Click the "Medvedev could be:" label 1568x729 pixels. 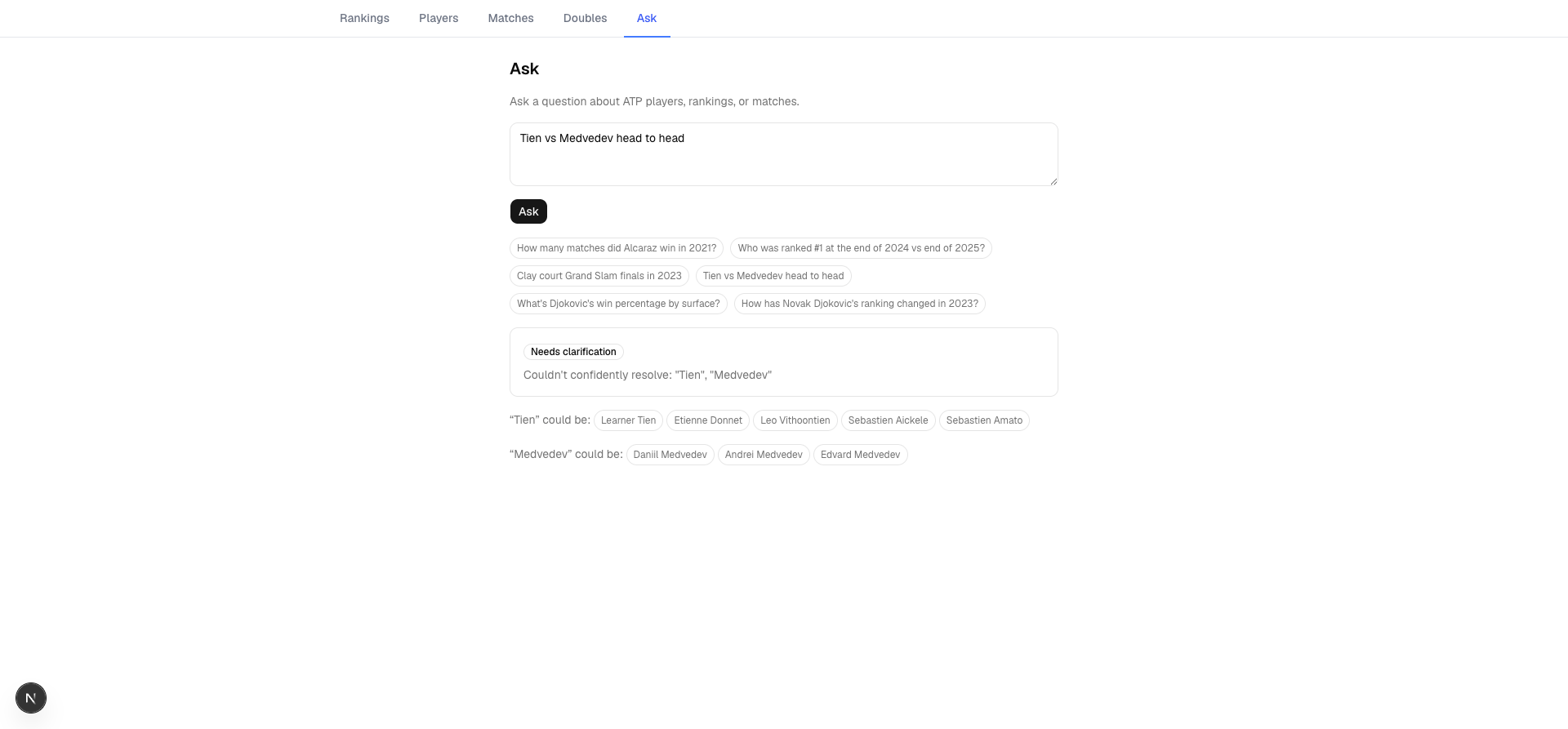pos(566,454)
